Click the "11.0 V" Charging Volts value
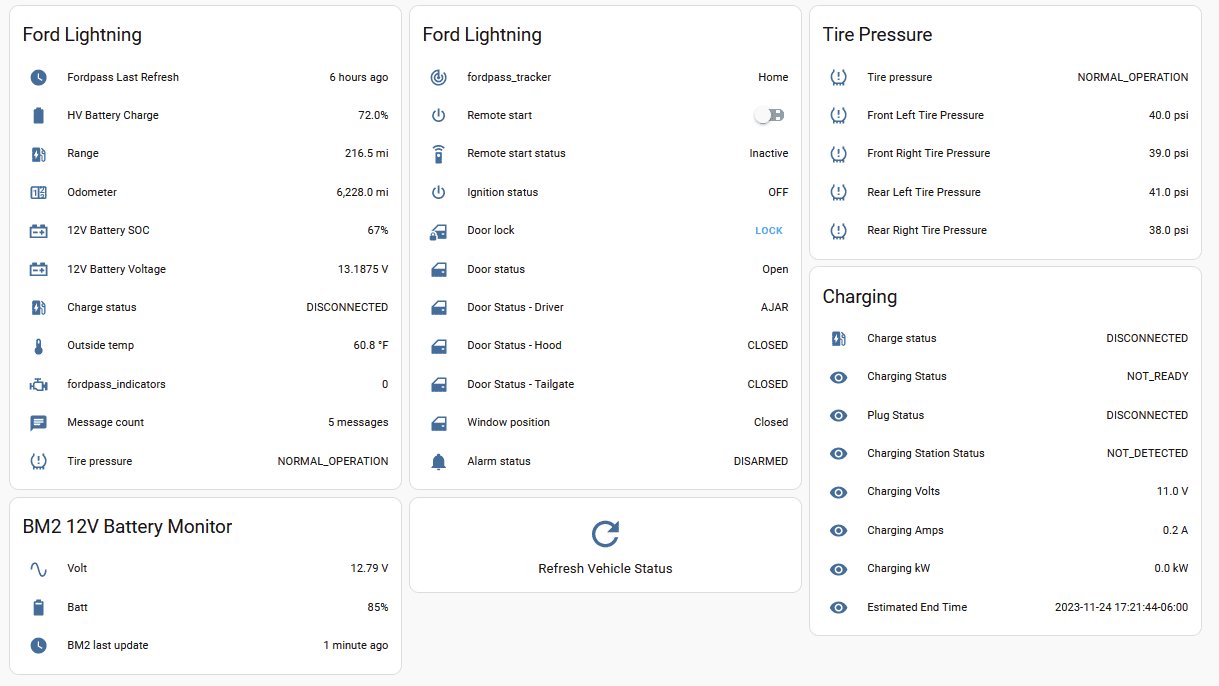1219x686 pixels. click(x=1172, y=492)
